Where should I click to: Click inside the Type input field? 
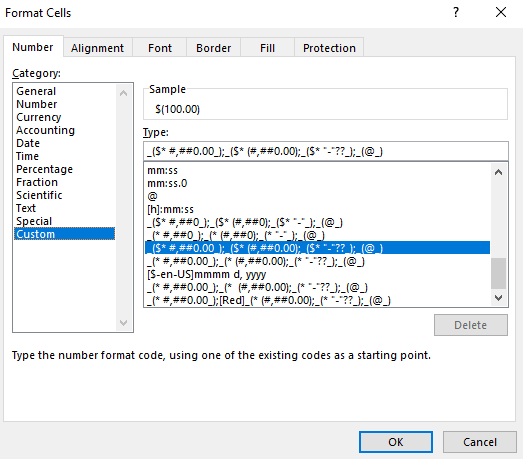coord(326,151)
